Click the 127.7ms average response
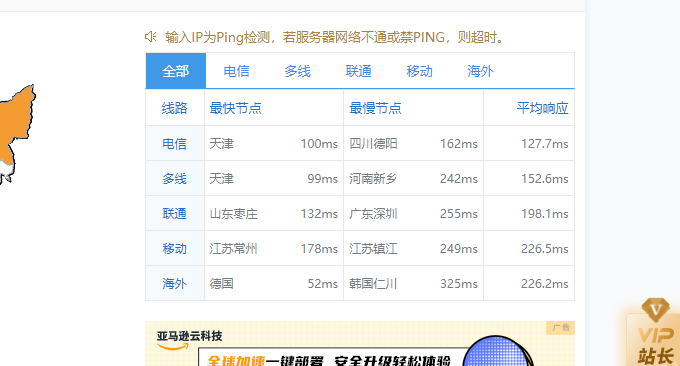This screenshot has width=680, height=366. 545,144
